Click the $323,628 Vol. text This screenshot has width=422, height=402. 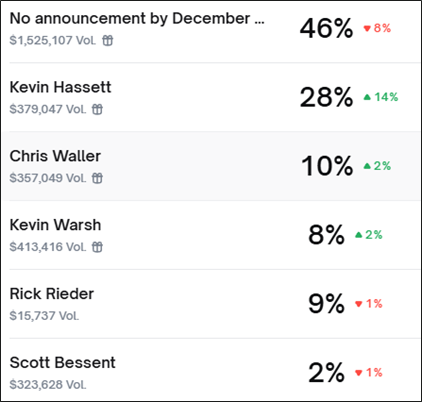click(x=48, y=385)
